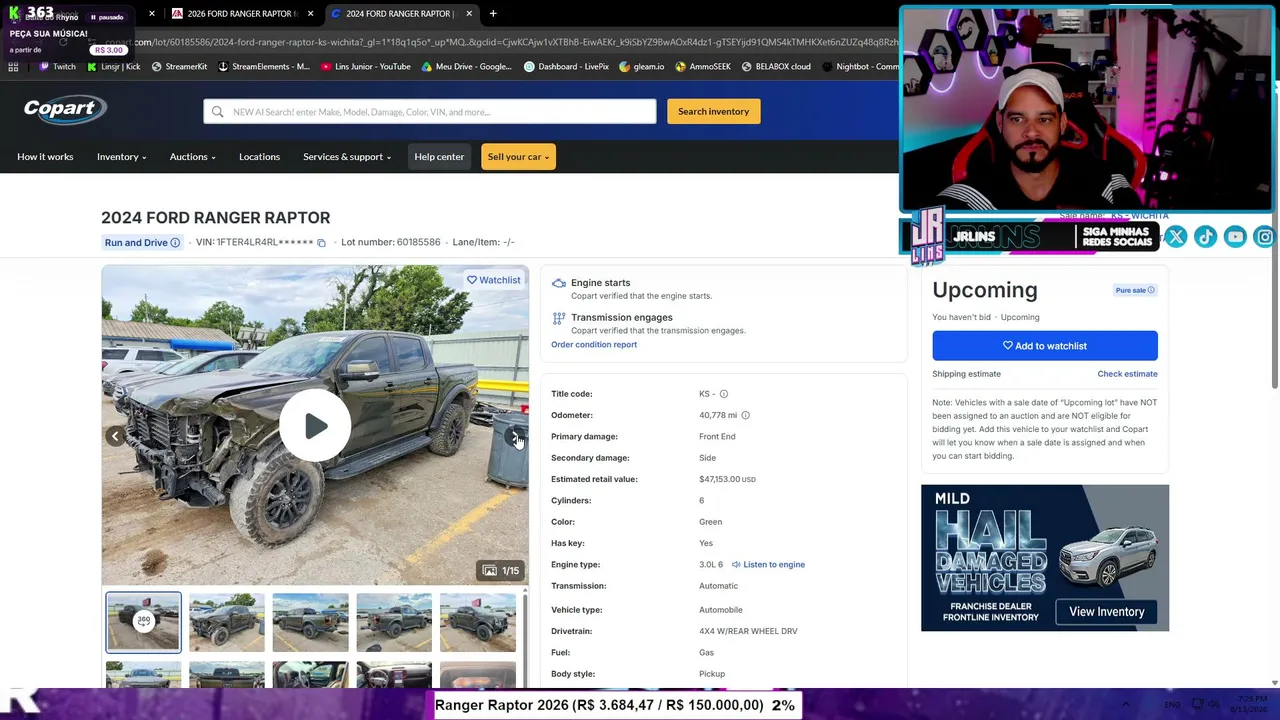The width and height of the screenshot is (1280, 720).
Task: Select the second photo thumbnail
Action: pos(227,622)
